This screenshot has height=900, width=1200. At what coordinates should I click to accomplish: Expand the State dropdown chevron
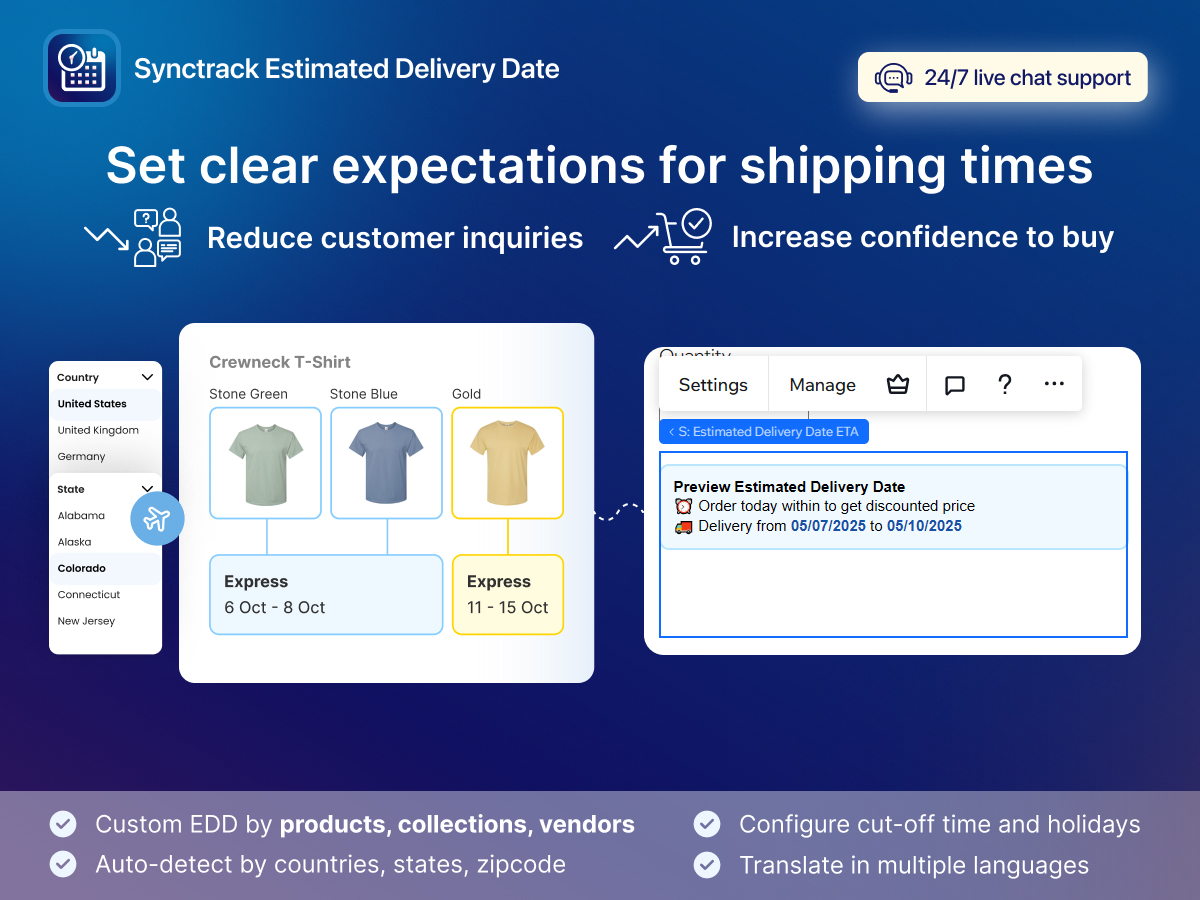148,489
